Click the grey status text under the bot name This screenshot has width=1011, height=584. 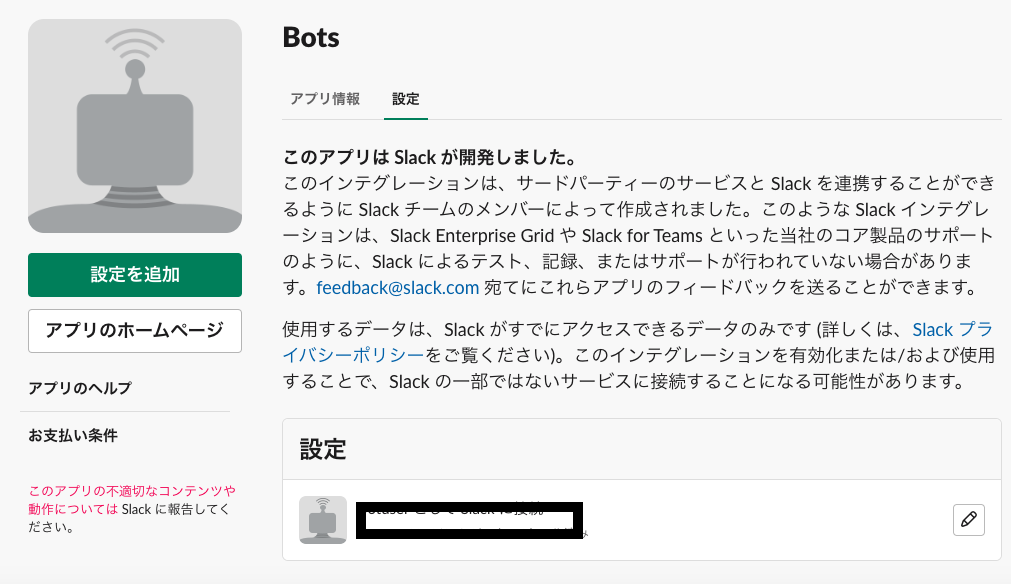[x=470, y=535]
